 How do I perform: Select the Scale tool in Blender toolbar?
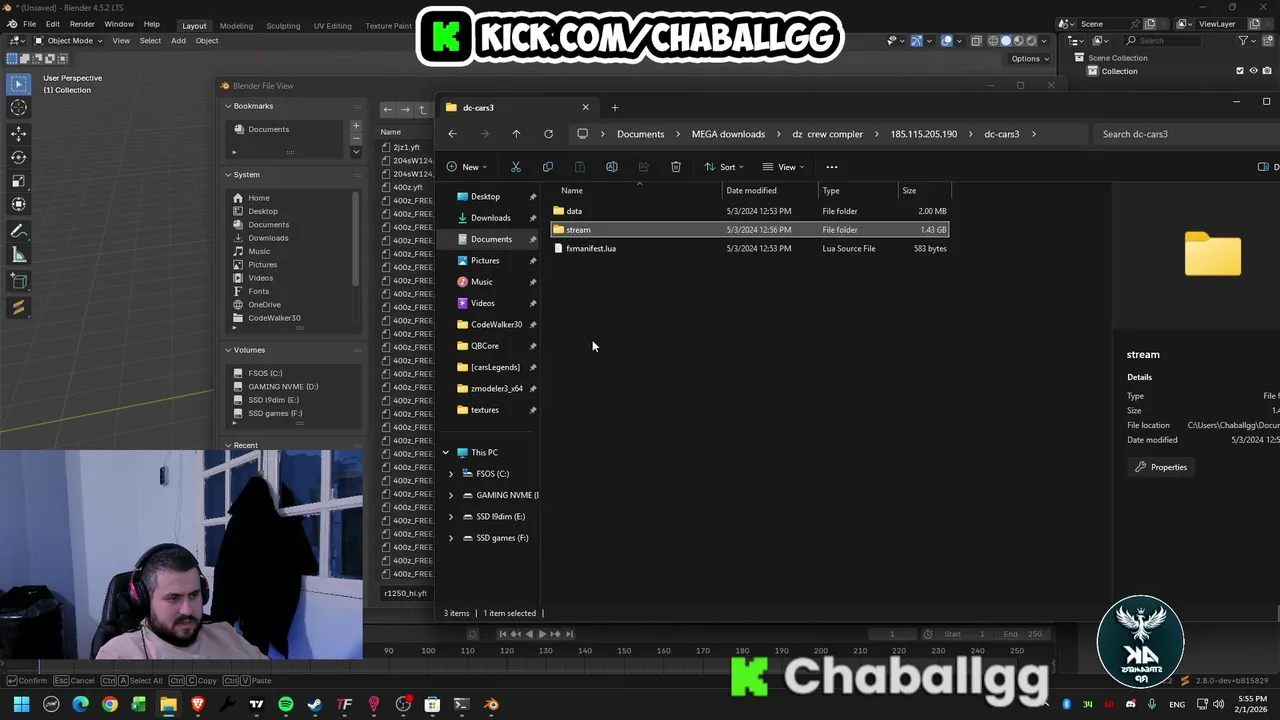coord(19,181)
